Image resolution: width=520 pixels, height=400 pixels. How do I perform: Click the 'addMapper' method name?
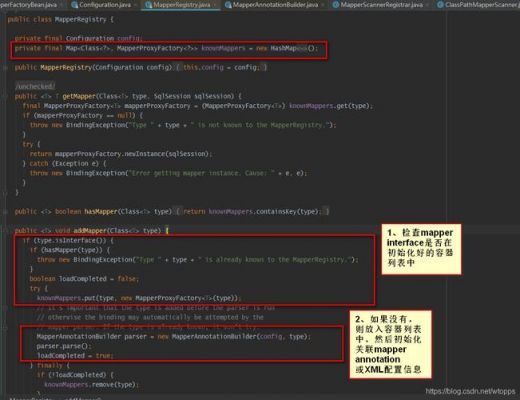pos(90,231)
